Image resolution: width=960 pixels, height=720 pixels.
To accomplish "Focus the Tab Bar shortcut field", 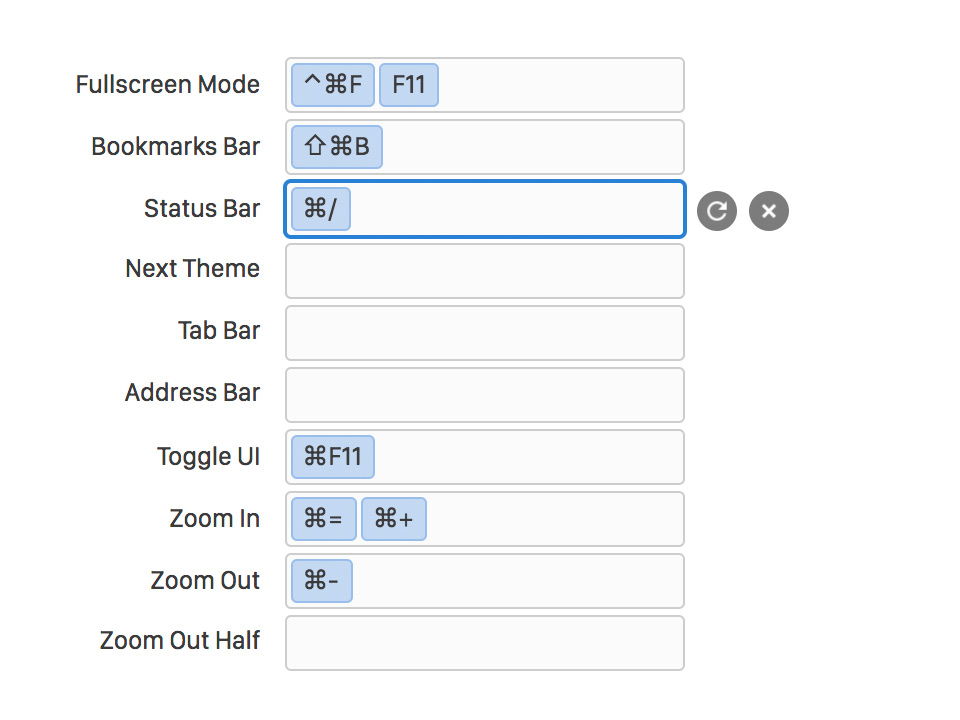I will (484, 333).
